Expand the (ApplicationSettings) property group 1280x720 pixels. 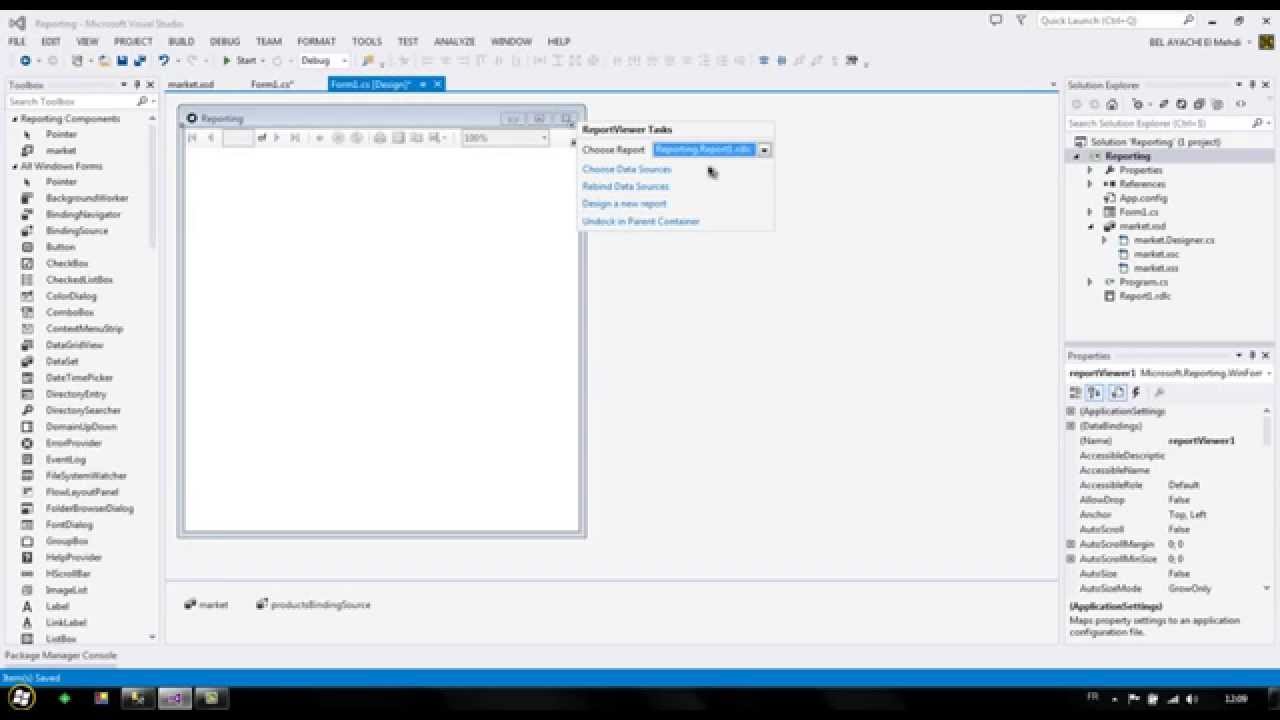1071,411
